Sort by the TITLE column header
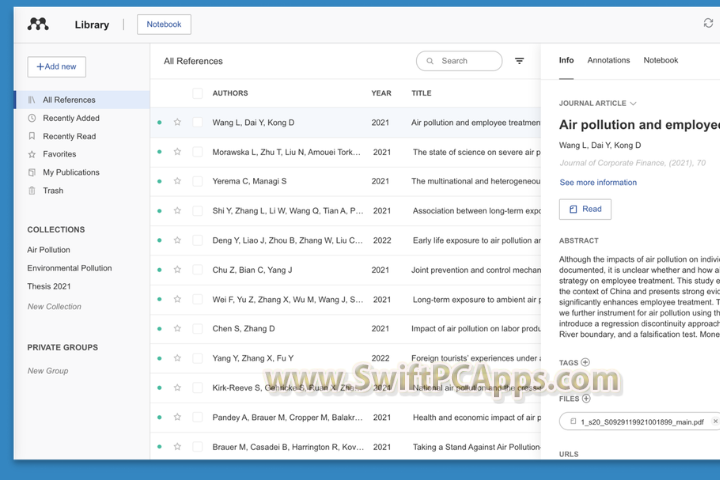This screenshot has height=480, width=720. click(x=421, y=93)
